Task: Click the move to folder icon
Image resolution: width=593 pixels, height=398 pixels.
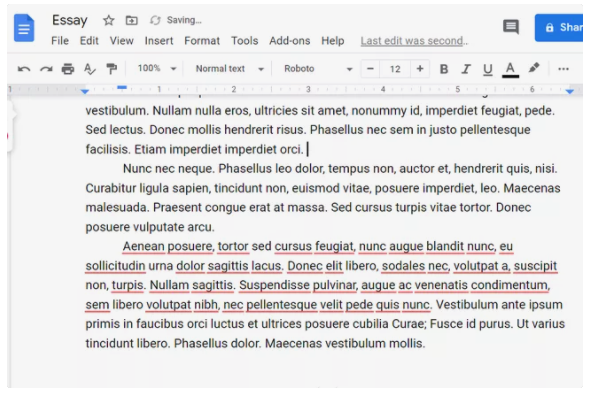Action: click(132, 20)
